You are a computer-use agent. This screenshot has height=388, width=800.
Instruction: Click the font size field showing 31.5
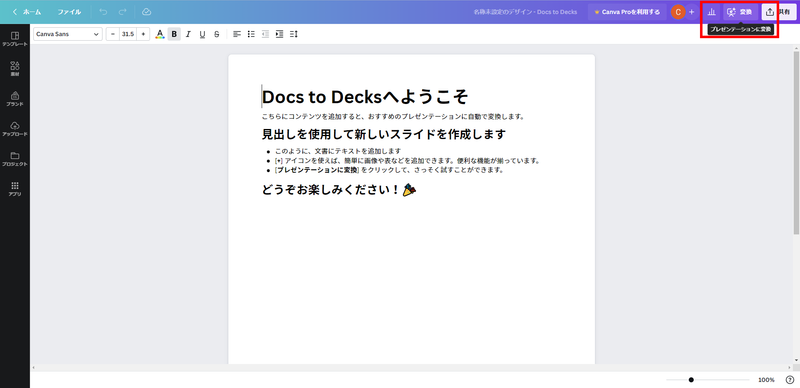click(128, 34)
